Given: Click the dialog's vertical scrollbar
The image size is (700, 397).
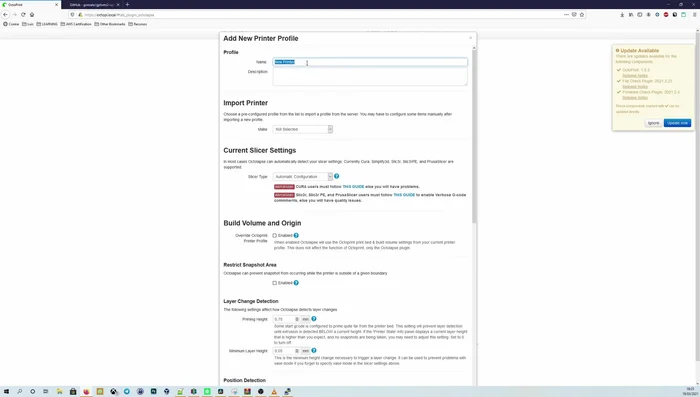Looking at the screenshot, I should 474,134.
